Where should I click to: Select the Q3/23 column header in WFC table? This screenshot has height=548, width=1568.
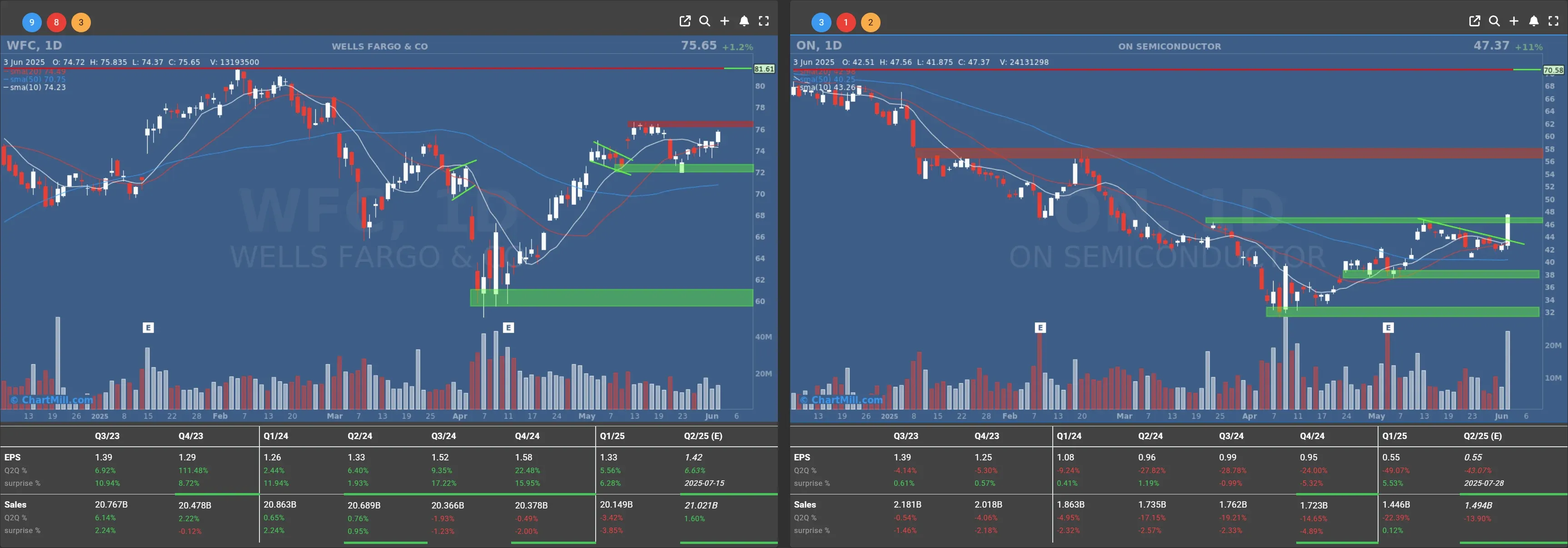pyautogui.click(x=107, y=436)
